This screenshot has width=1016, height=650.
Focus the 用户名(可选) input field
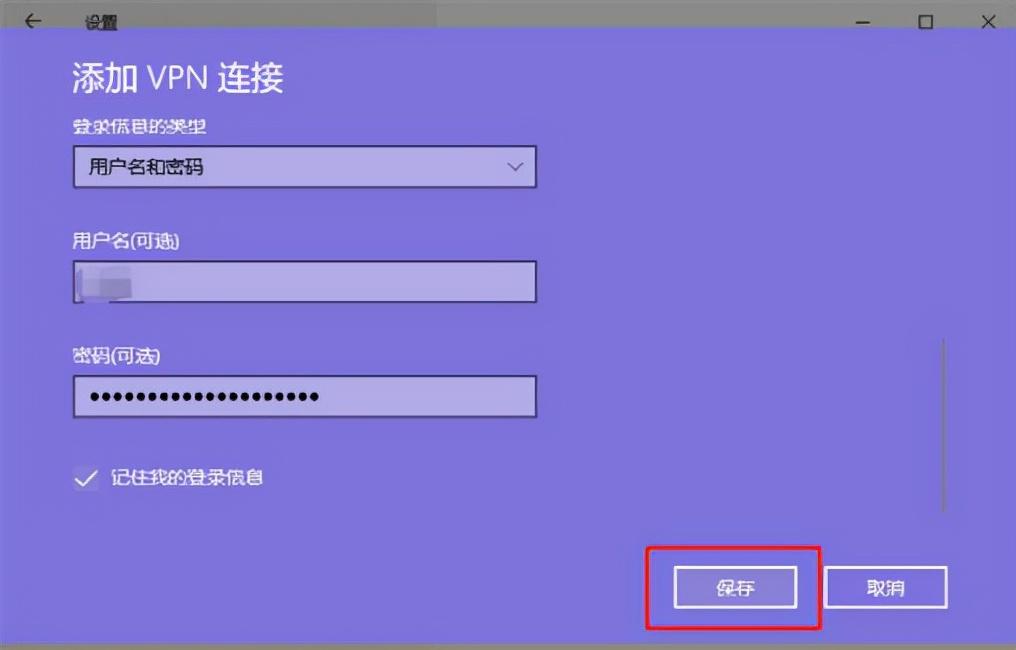point(305,281)
